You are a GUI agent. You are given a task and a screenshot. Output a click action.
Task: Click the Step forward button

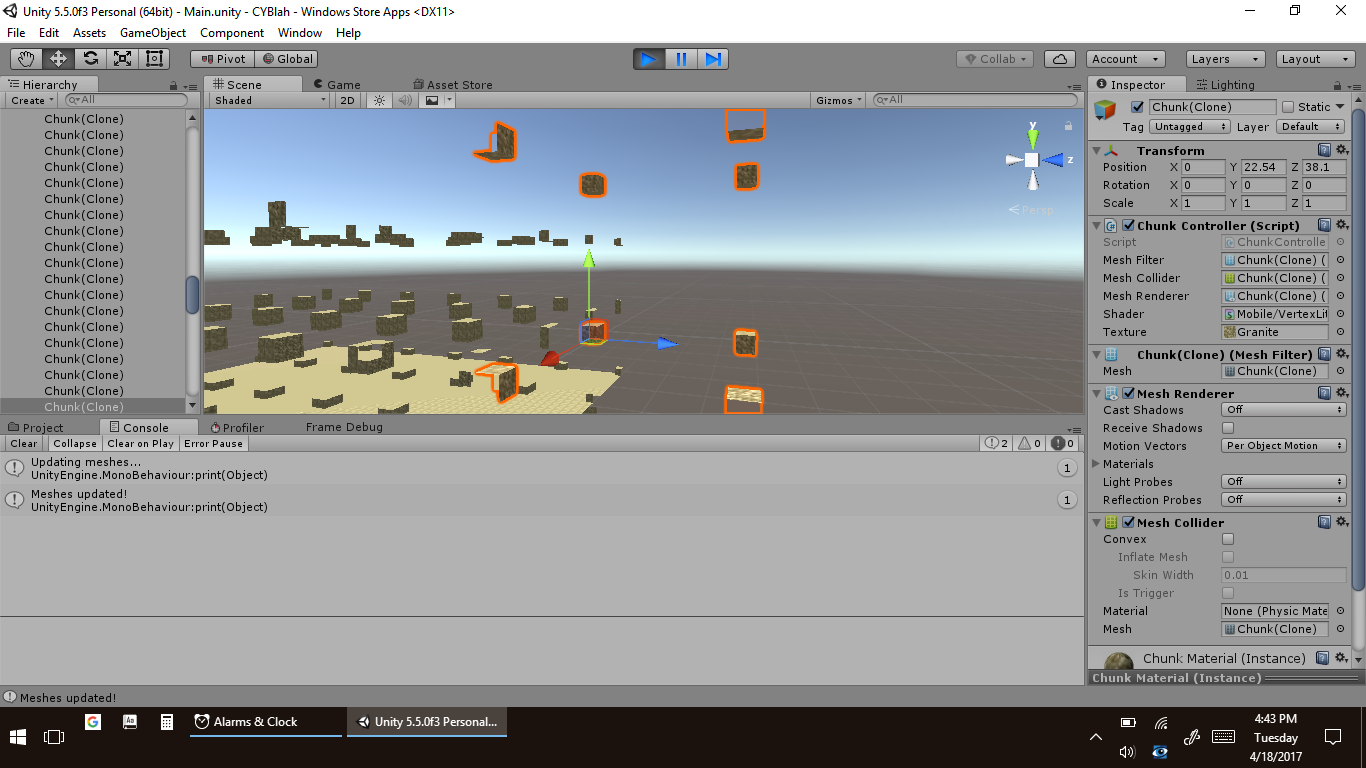(713, 59)
